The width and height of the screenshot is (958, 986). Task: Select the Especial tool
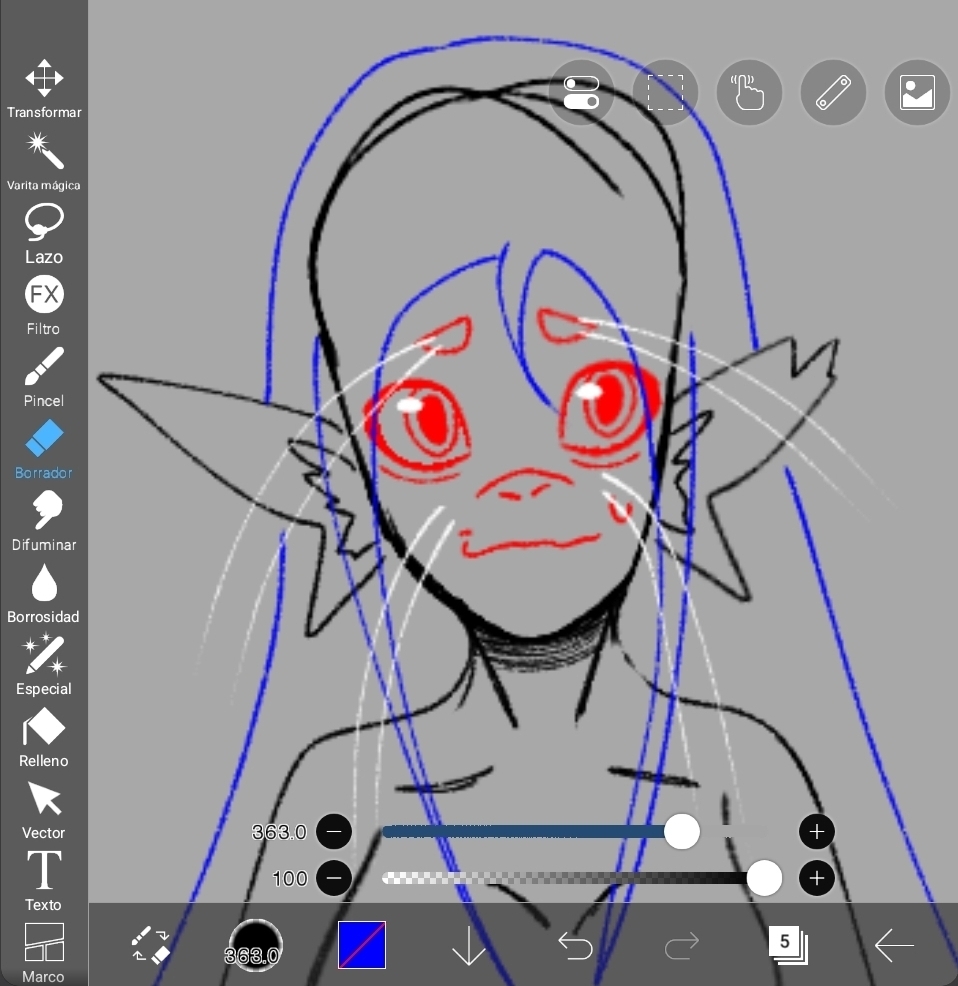coord(44,664)
